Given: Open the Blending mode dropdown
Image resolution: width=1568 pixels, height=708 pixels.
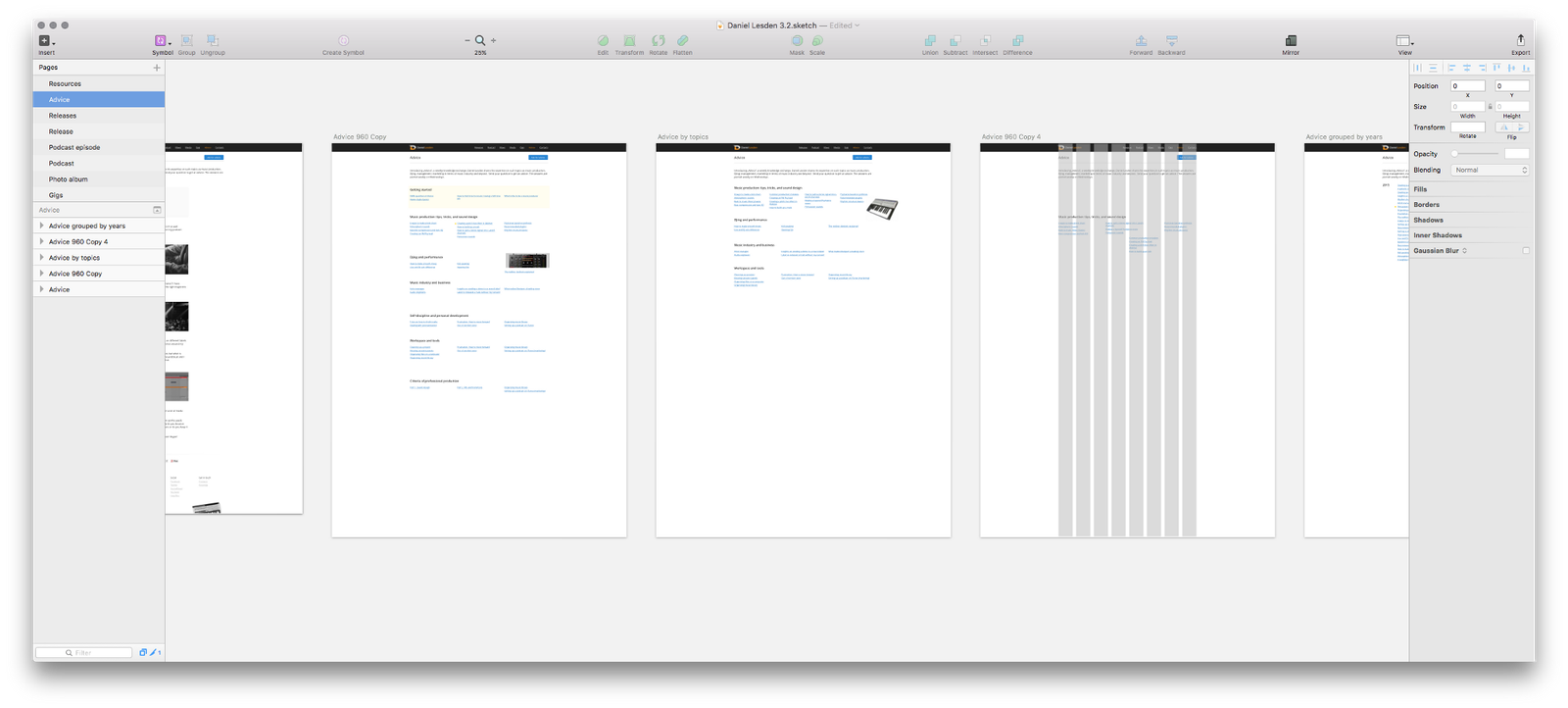Looking at the screenshot, I should (1490, 171).
